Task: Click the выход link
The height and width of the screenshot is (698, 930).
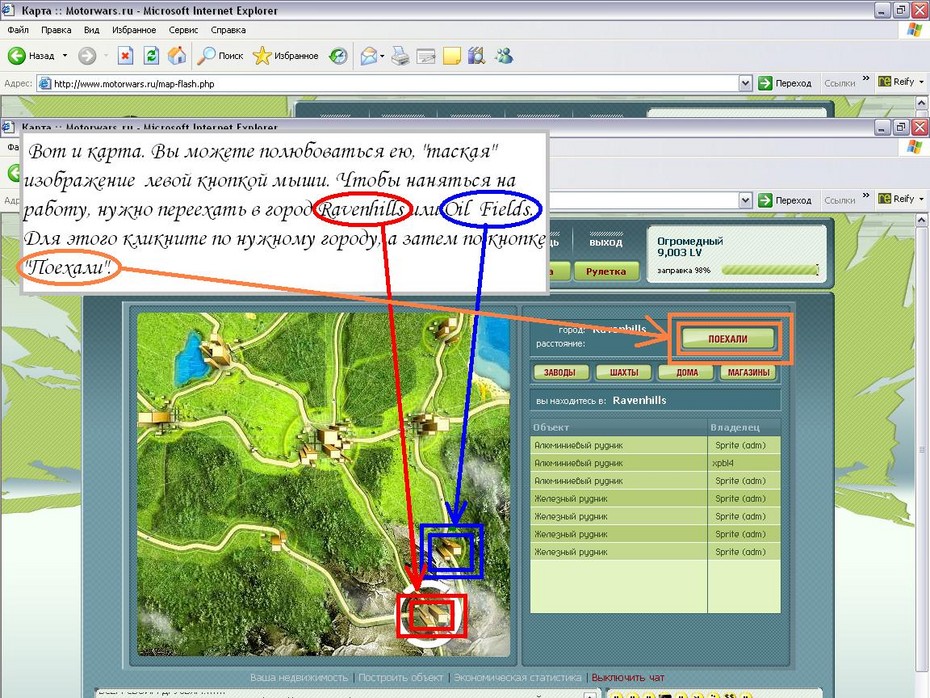Action: pos(606,242)
